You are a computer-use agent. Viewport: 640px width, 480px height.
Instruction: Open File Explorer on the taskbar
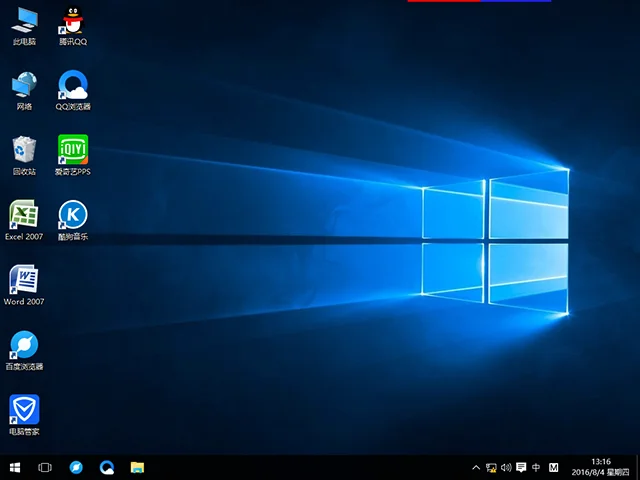point(138,467)
